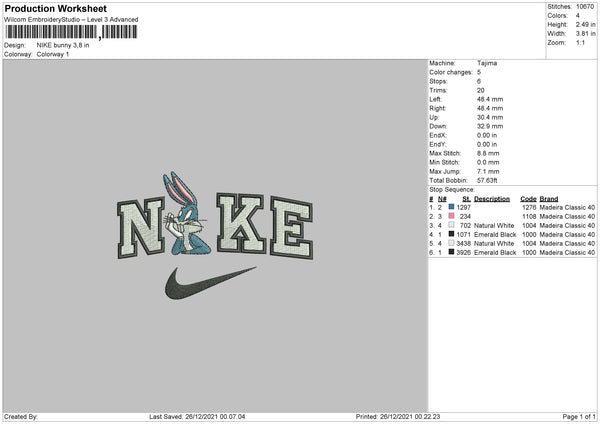Click the Stitches value 10670
This screenshot has height=424, width=600.
pos(585,7)
